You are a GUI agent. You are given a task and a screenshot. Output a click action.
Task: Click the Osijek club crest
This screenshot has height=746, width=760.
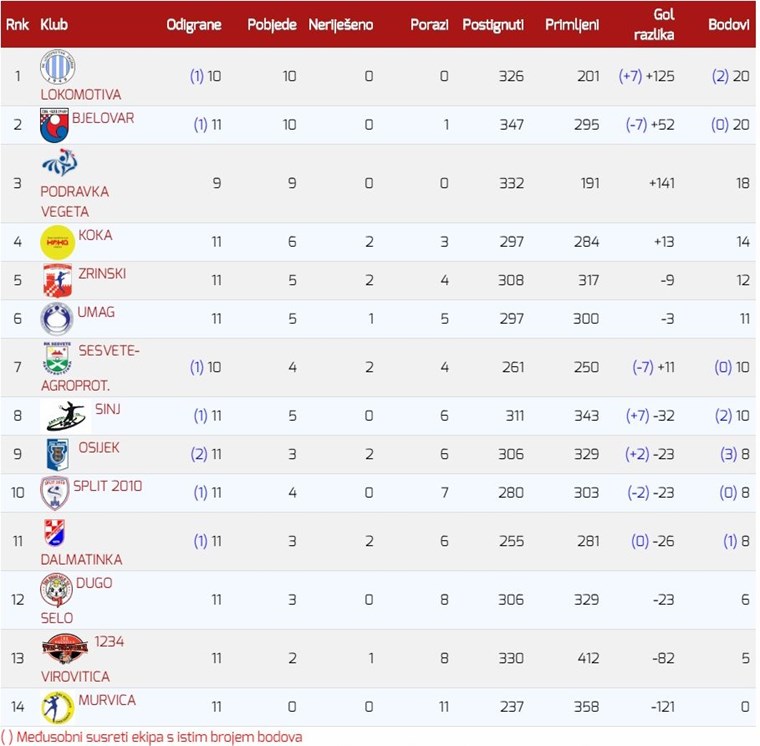[x=57, y=454]
